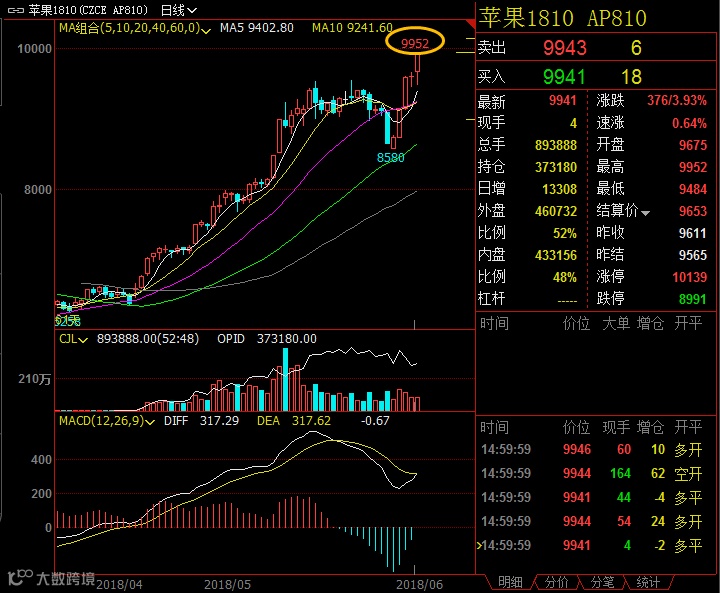The image size is (720, 593).
Task: Click the 速涨 value 0.64%
Action: click(689, 123)
